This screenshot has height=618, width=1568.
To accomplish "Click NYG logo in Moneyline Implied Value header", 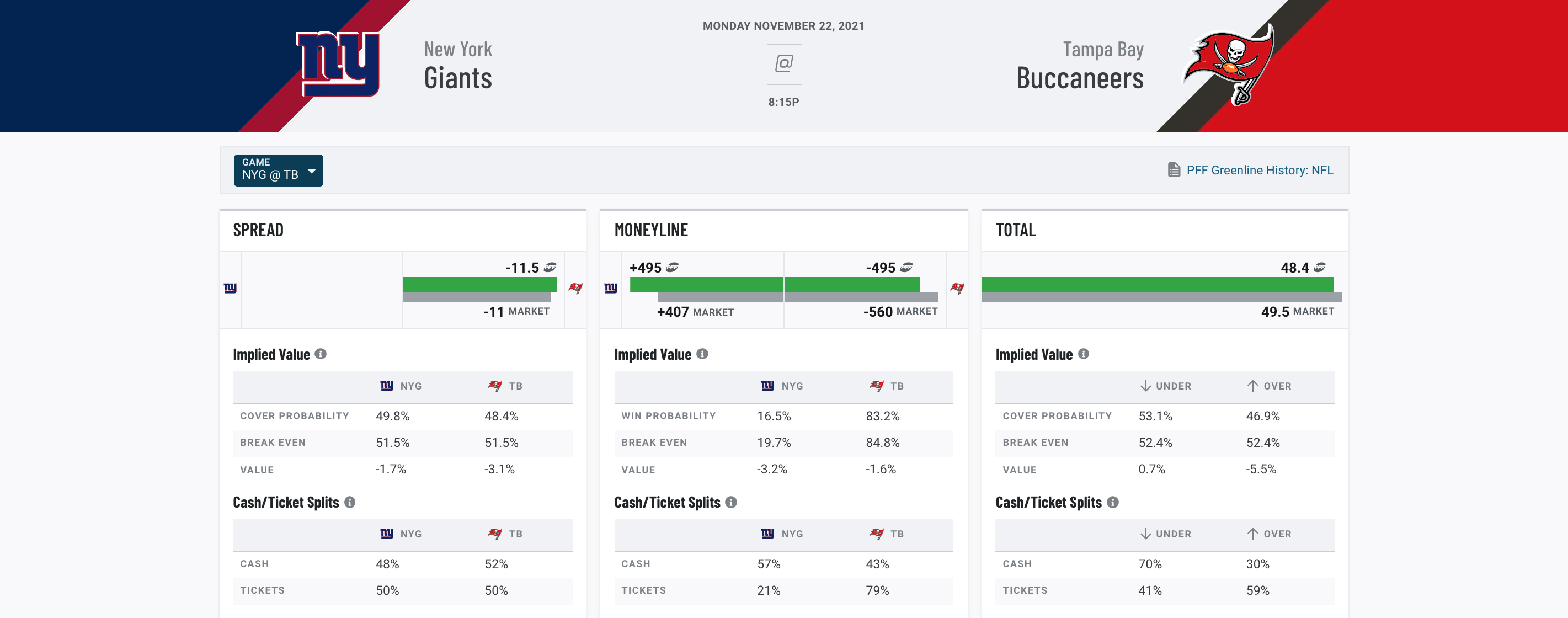I will [767, 385].
